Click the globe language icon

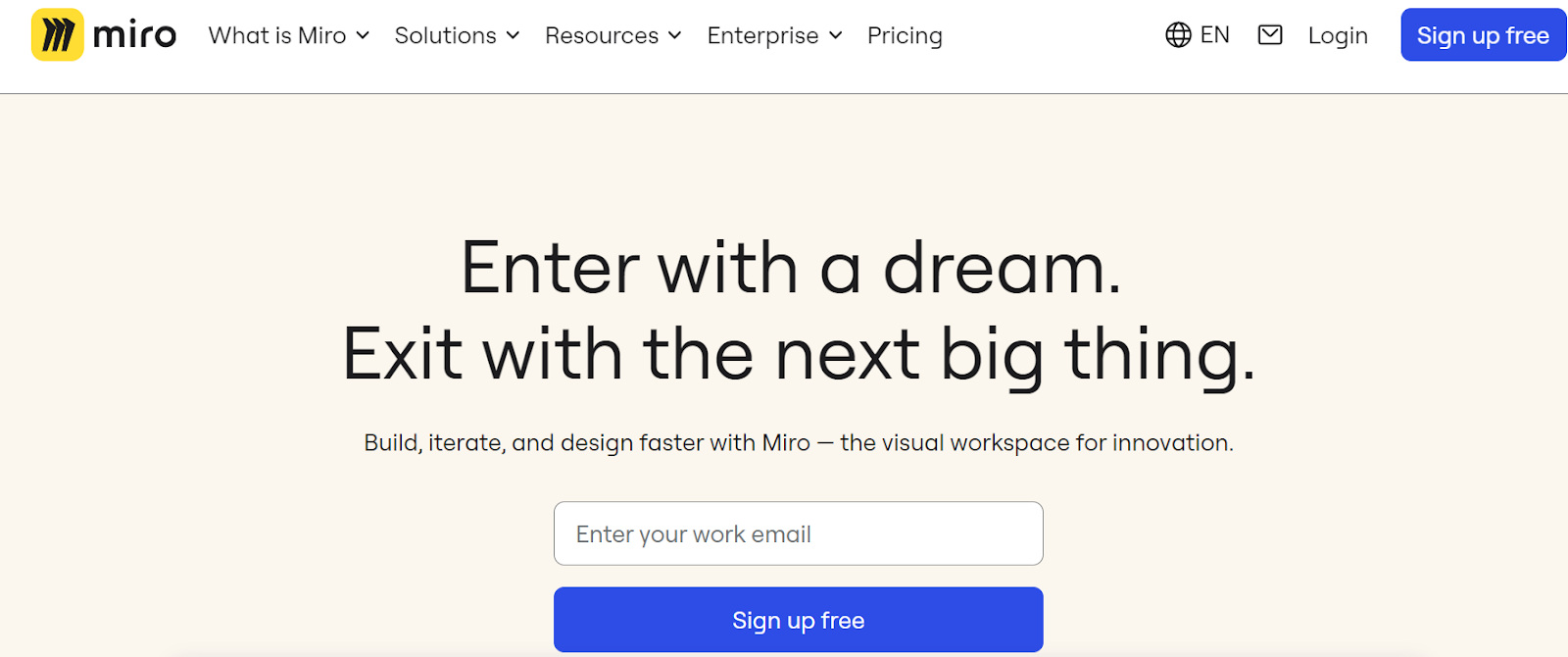click(1178, 35)
